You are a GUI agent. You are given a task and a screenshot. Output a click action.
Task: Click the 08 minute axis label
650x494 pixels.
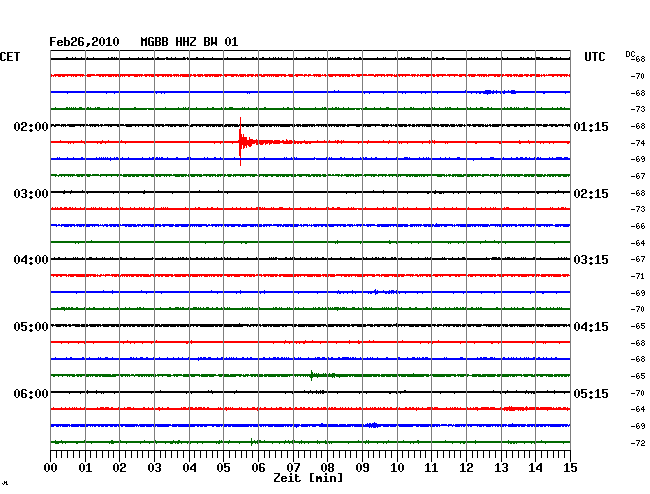click(x=327, y=467)
